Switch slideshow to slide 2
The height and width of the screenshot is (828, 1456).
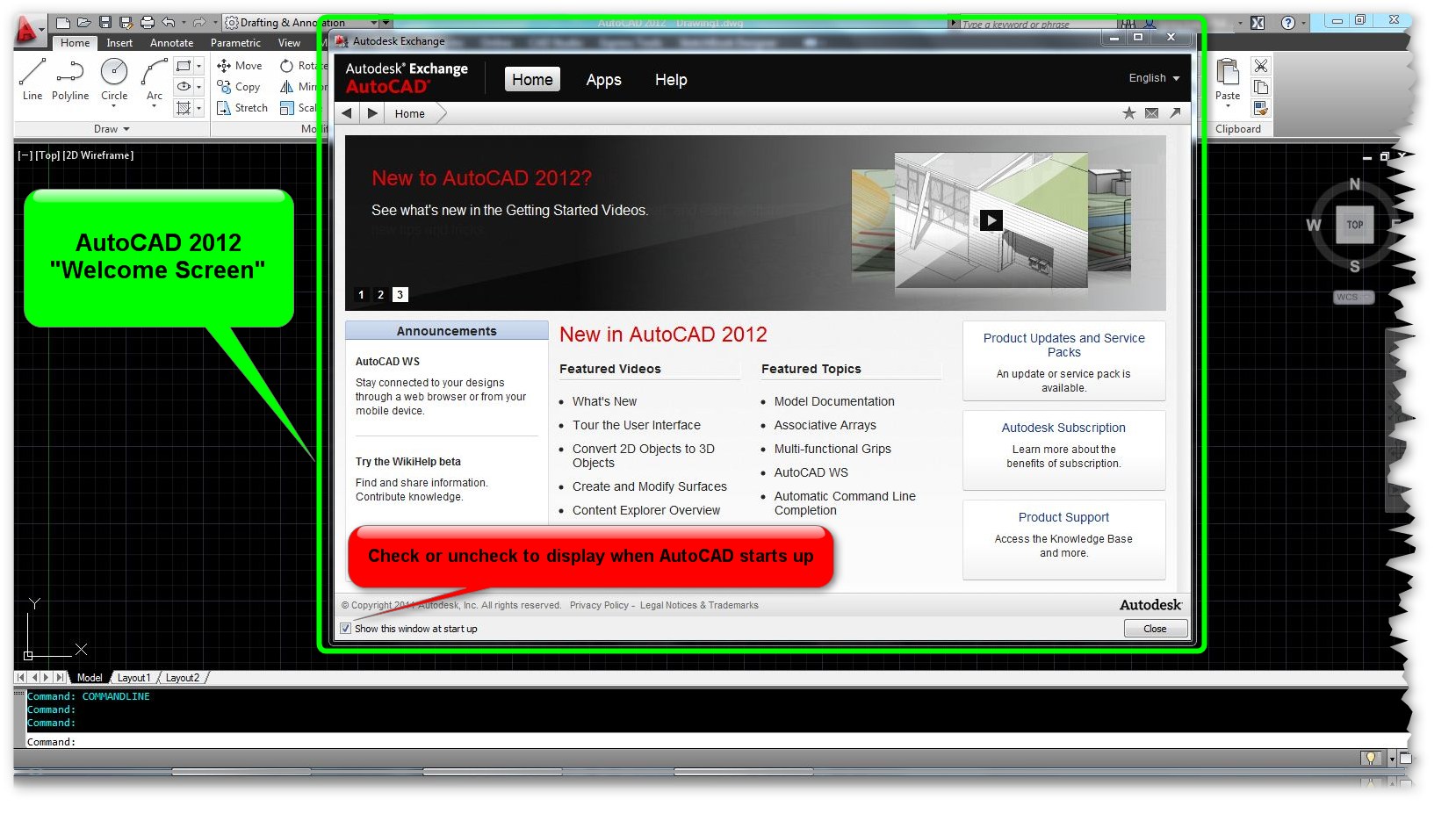[x=380, y=295]
